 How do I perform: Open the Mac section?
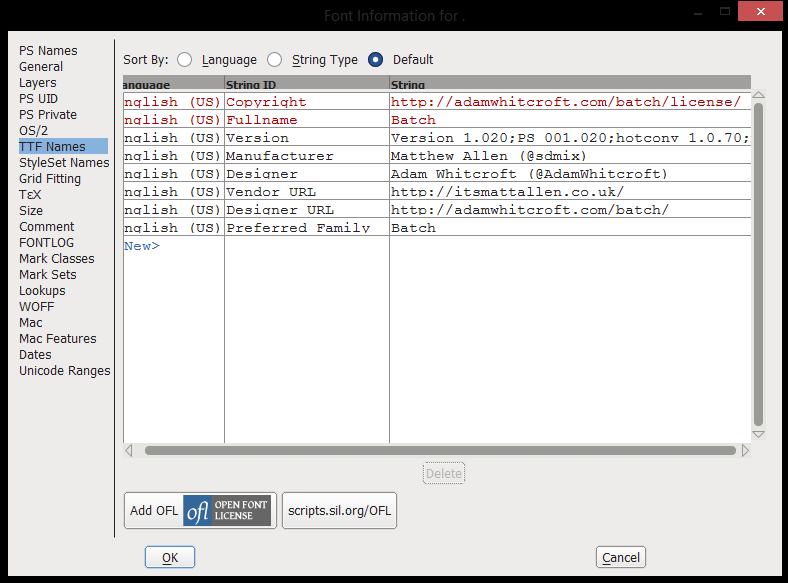point(31,323)
